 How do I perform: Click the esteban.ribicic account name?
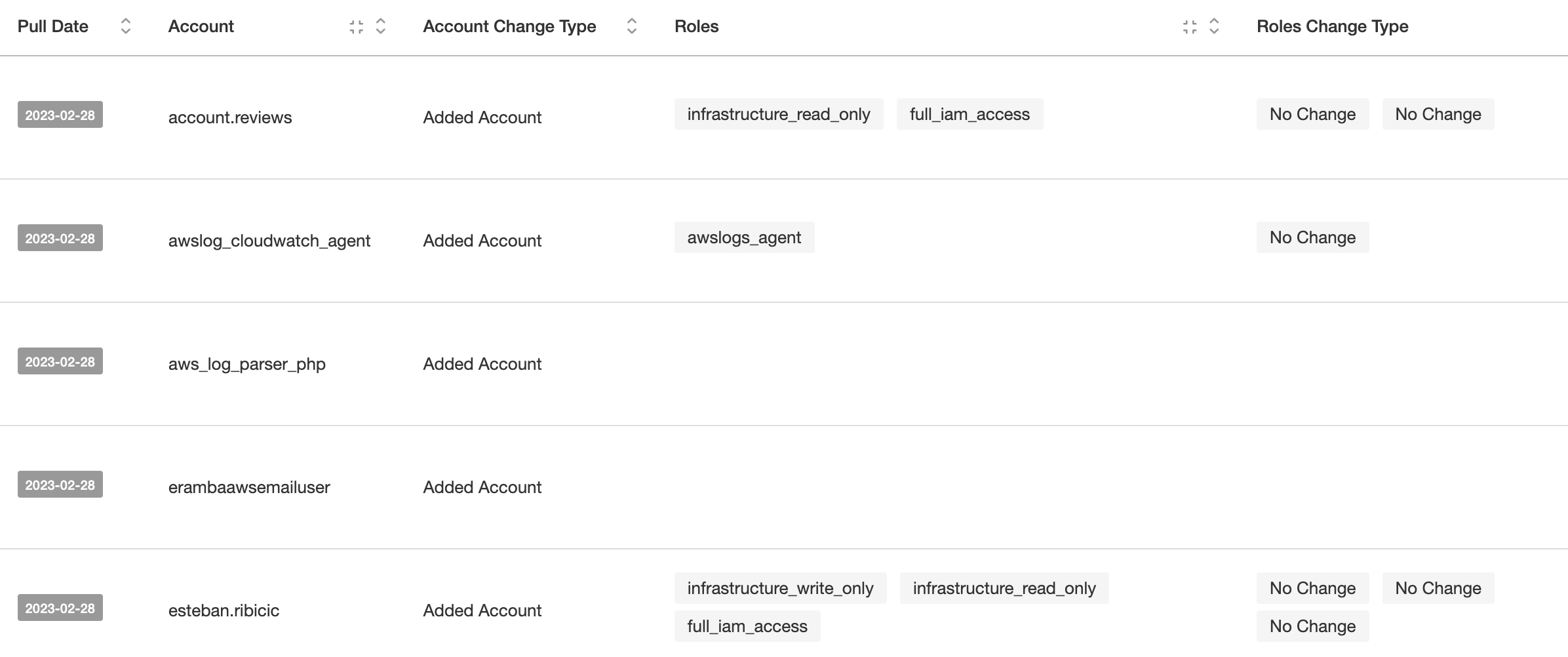[224, 610]
